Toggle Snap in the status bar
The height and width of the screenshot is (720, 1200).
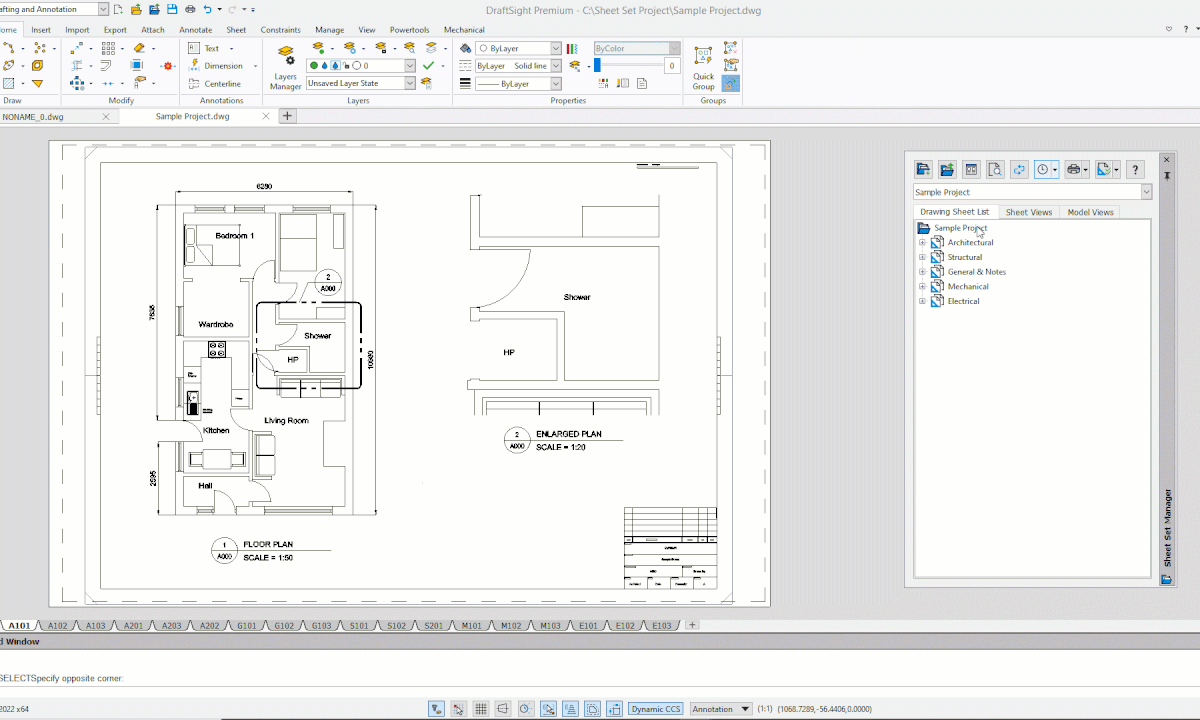pyautogui.click(x=459, y=709)
